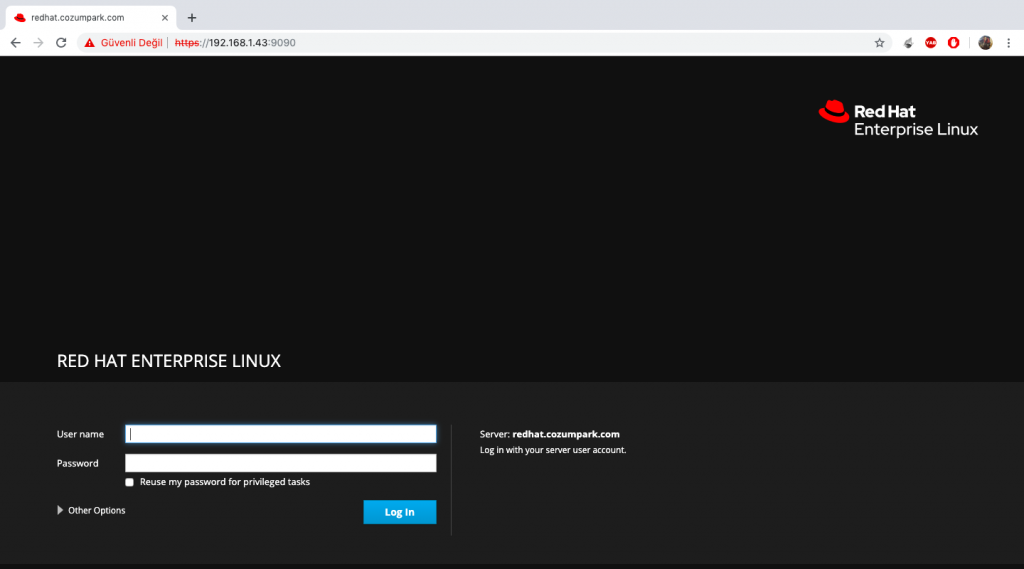Go back with the browser back arrow
1024x569 pixels.
click(x=16, y=42)
